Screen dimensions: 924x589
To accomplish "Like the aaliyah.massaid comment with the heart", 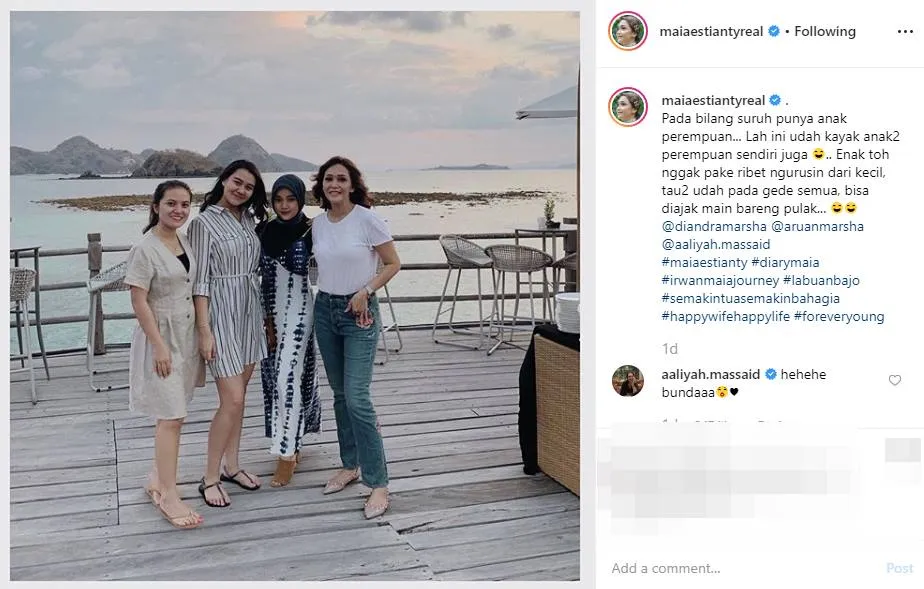I will click(895, 380).
